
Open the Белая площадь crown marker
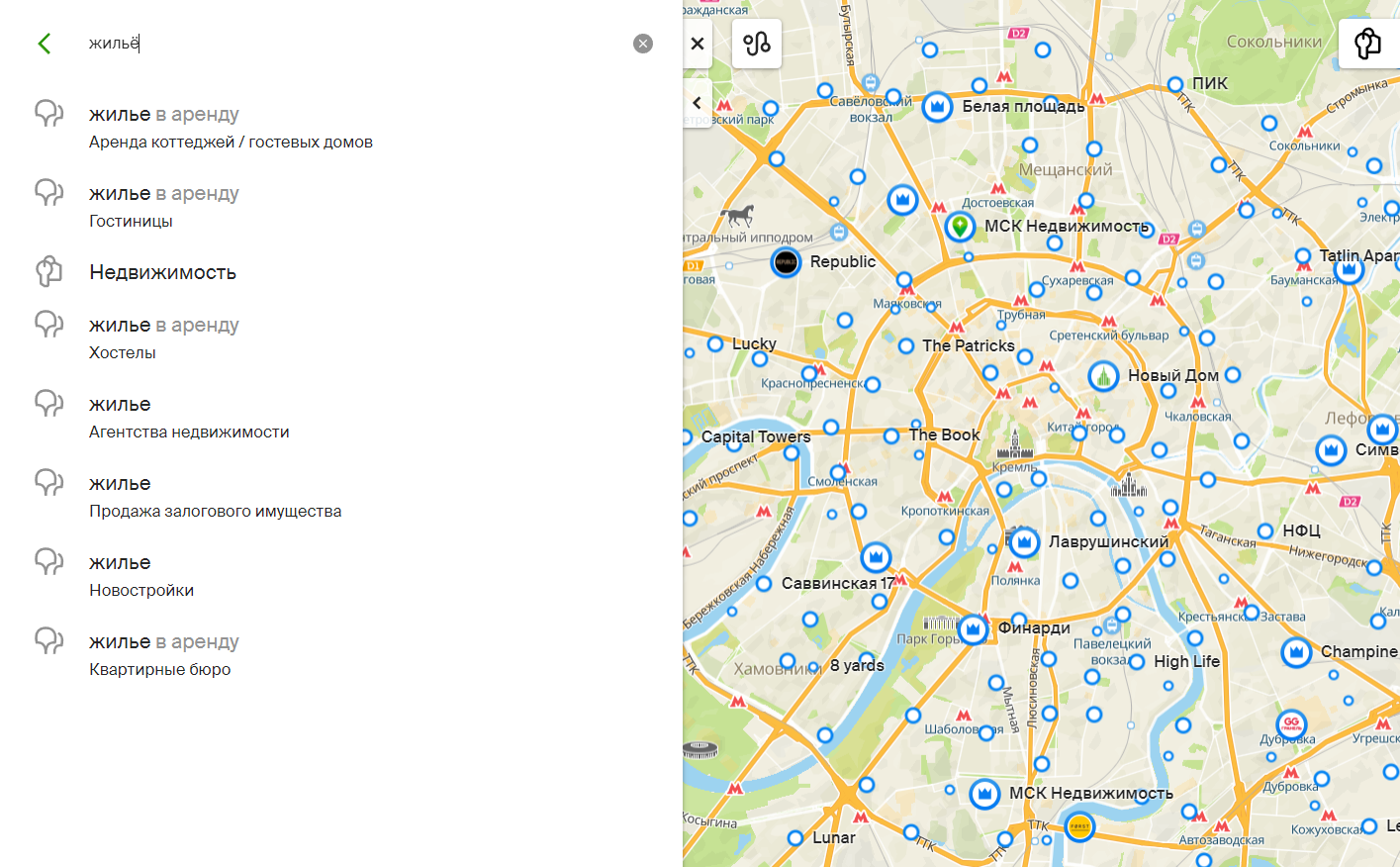click(x=937, y=106)
